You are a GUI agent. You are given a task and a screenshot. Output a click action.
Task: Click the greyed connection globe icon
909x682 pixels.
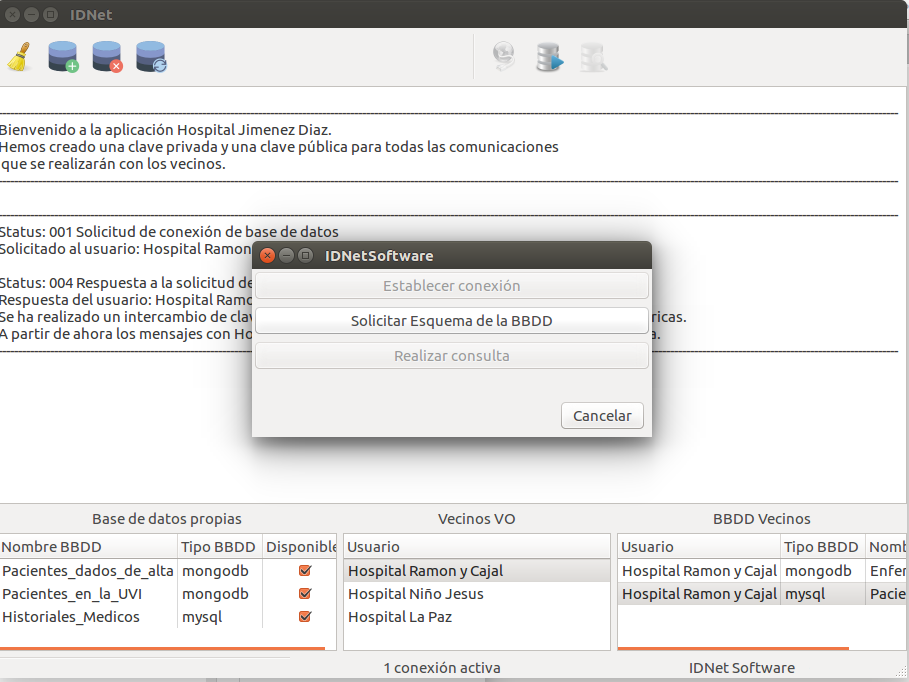[x=504, y=57]
